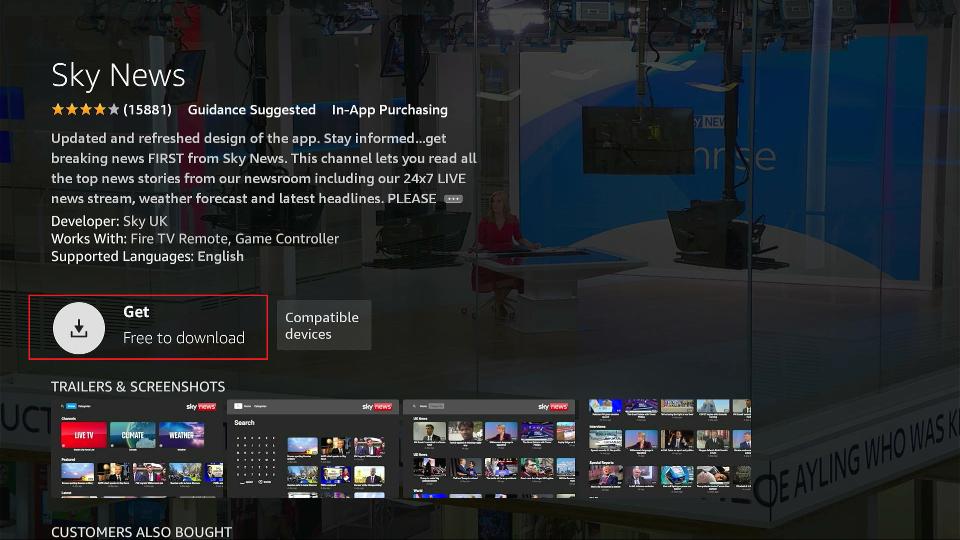The width and height of the screenshot is (960, 540).
Task: Expand the description with the ellipsis button
Action: click(454, 199)
